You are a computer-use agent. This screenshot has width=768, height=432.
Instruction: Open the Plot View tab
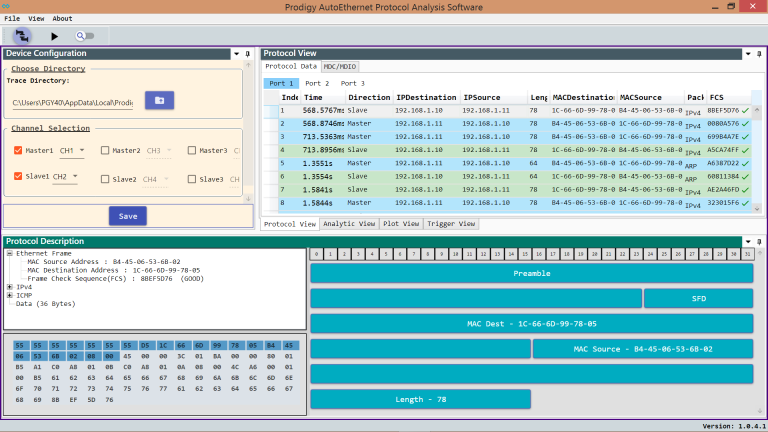point(401,224)
